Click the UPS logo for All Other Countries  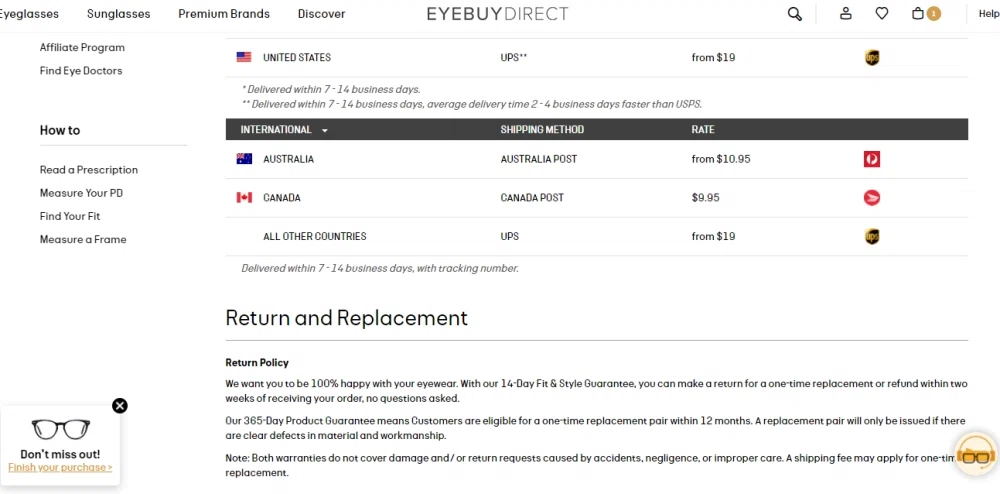coord(871,237)
